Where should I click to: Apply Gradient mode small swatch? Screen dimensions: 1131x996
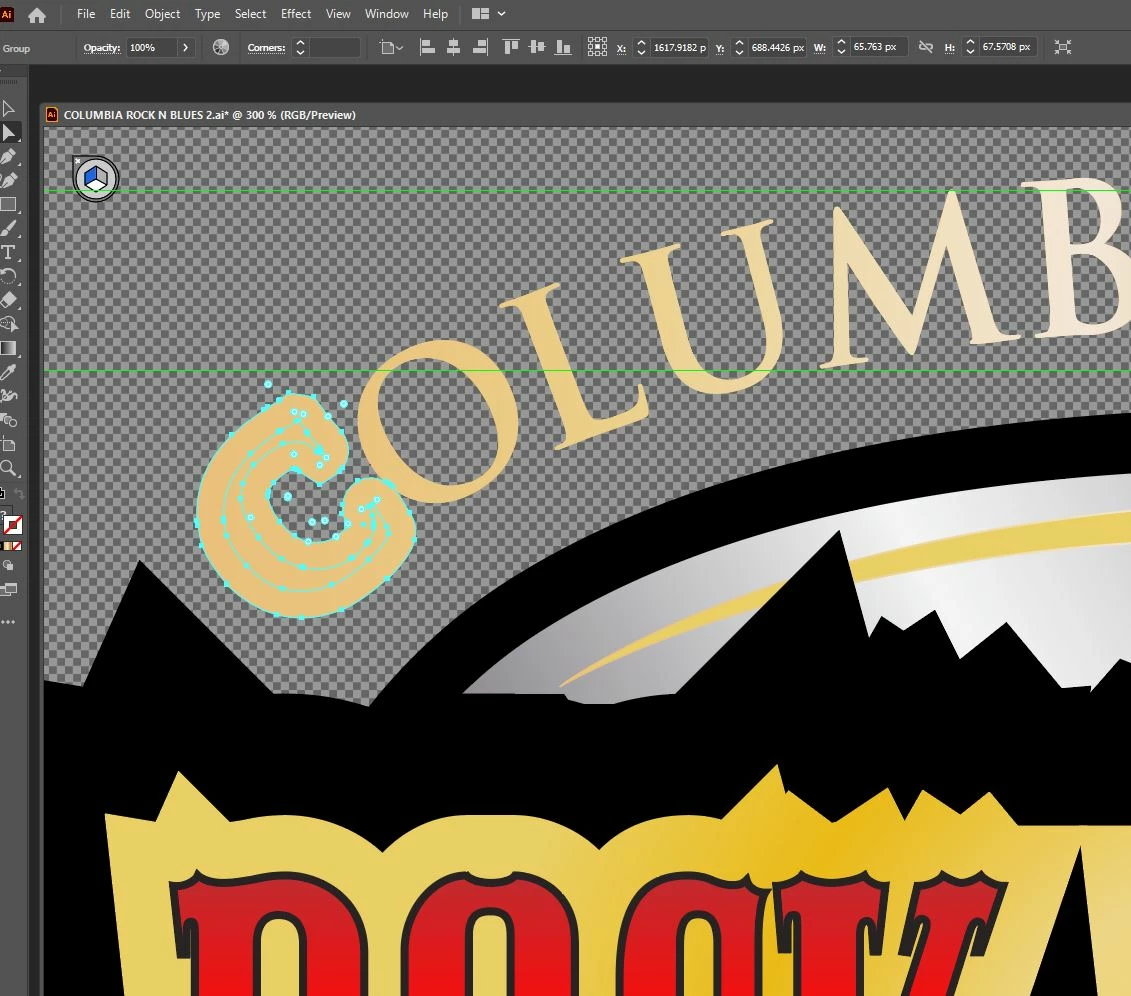coord(9,546)
